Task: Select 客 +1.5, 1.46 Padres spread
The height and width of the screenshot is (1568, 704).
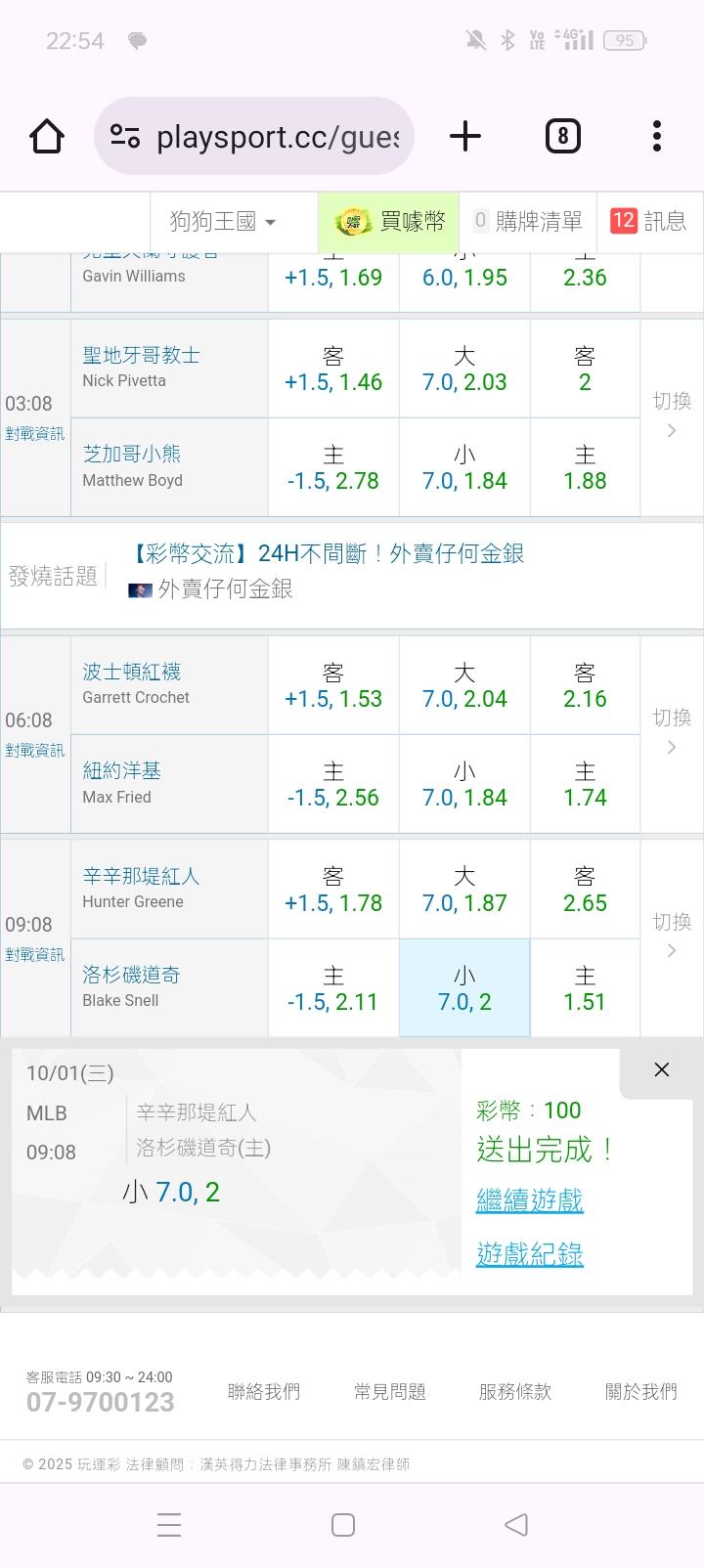Action: [333, 370]
